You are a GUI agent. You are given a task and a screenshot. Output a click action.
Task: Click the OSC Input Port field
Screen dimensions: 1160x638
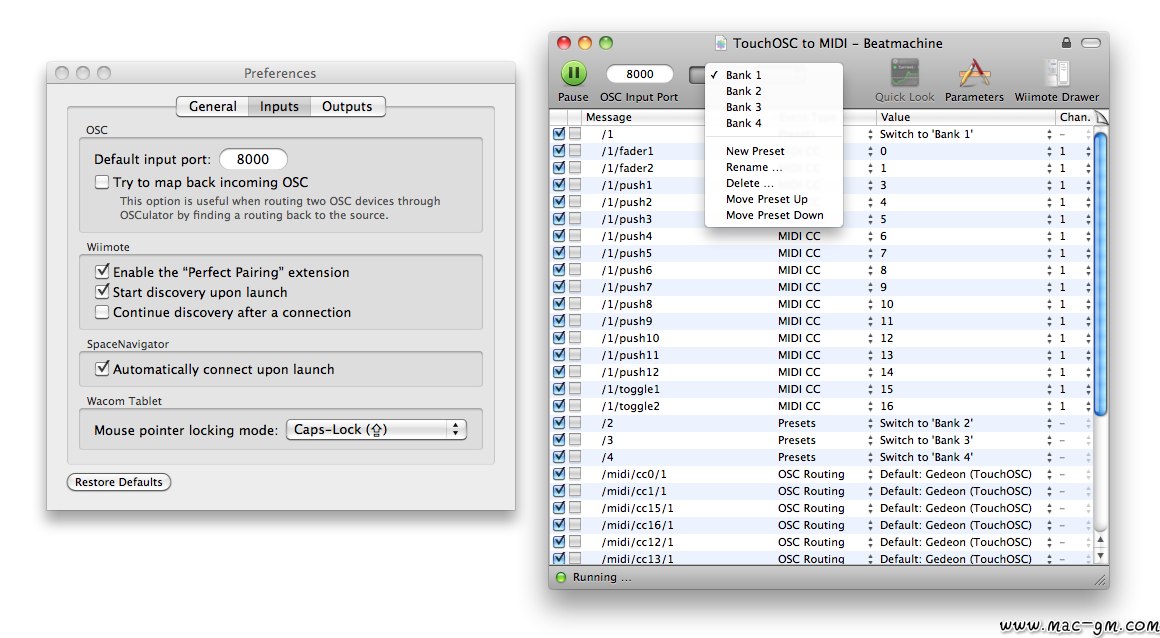pyautogui.click(x=640, y=74)
